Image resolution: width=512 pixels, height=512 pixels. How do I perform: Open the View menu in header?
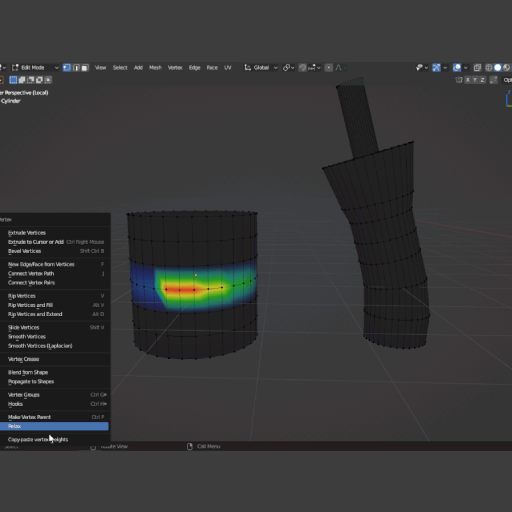point(100,68)
